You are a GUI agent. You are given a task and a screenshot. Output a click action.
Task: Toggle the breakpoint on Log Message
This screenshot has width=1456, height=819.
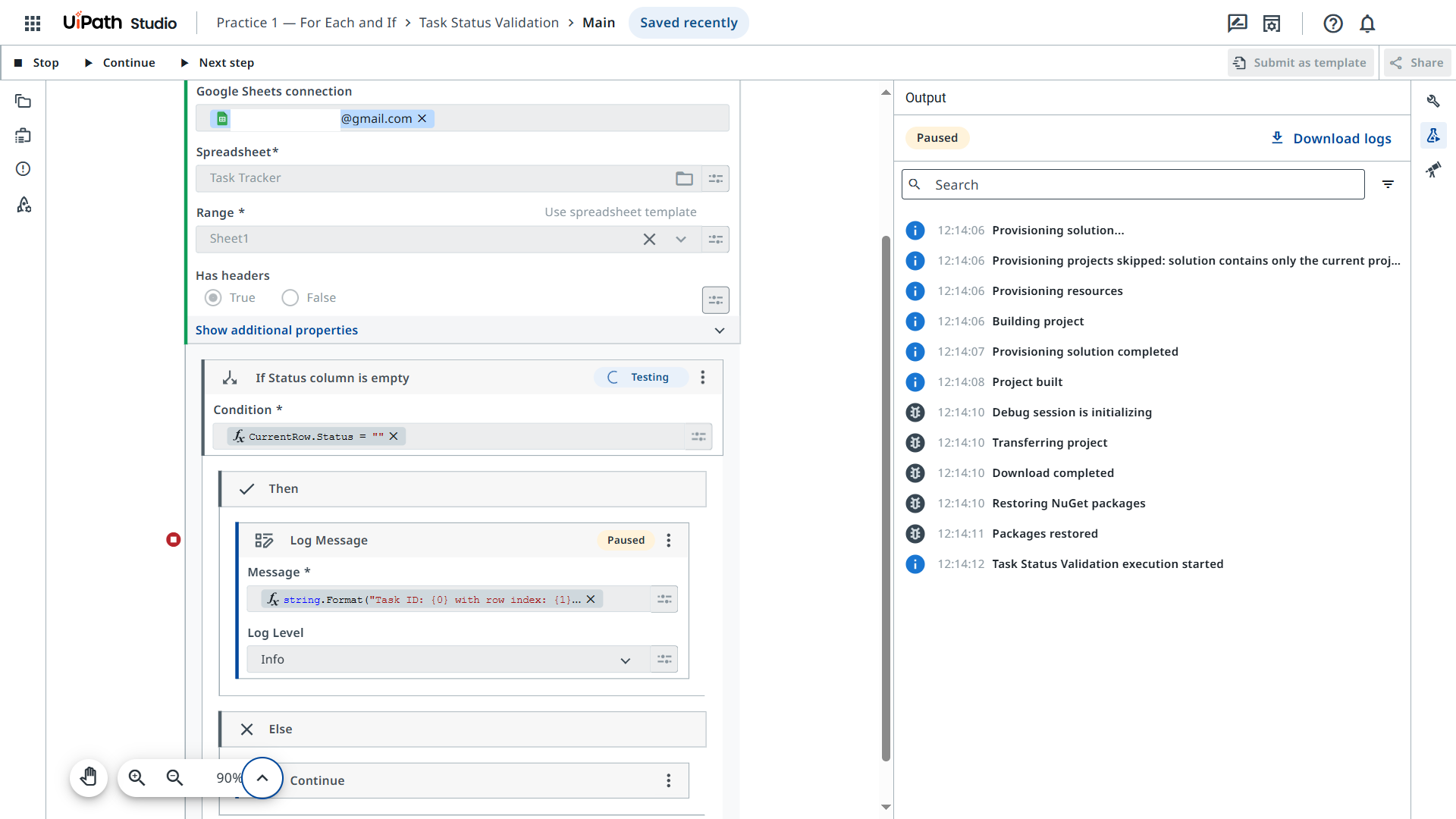click(x=174, y=540)
